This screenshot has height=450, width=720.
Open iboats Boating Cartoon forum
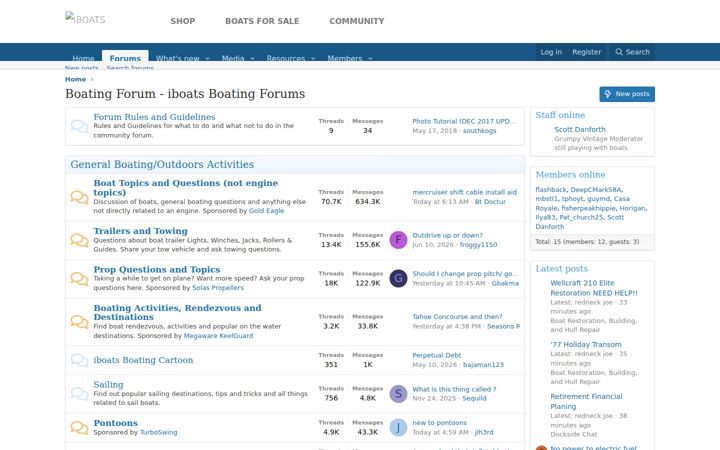tap(143, 360)
